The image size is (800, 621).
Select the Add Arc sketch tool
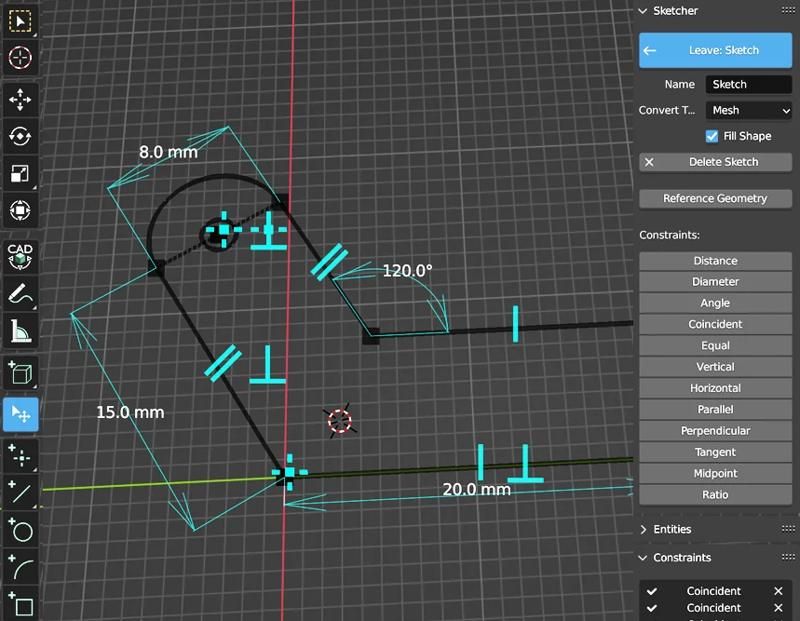[x=20, y=565]
